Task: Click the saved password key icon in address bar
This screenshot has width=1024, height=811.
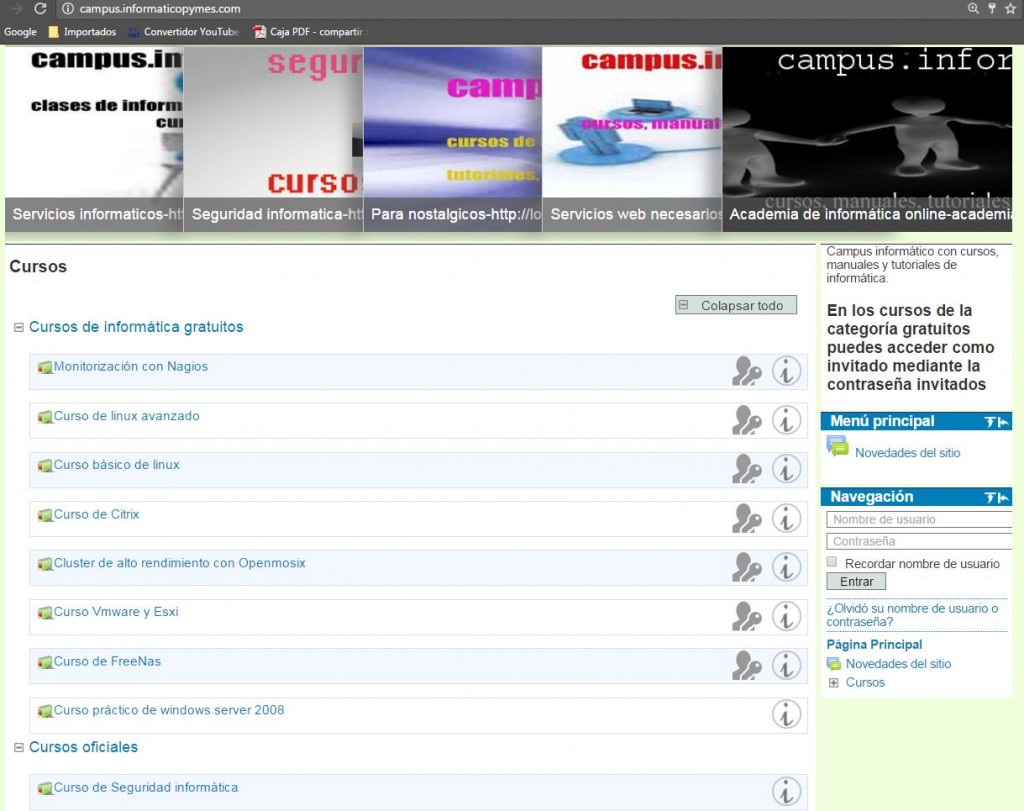Action: (992, 8)
